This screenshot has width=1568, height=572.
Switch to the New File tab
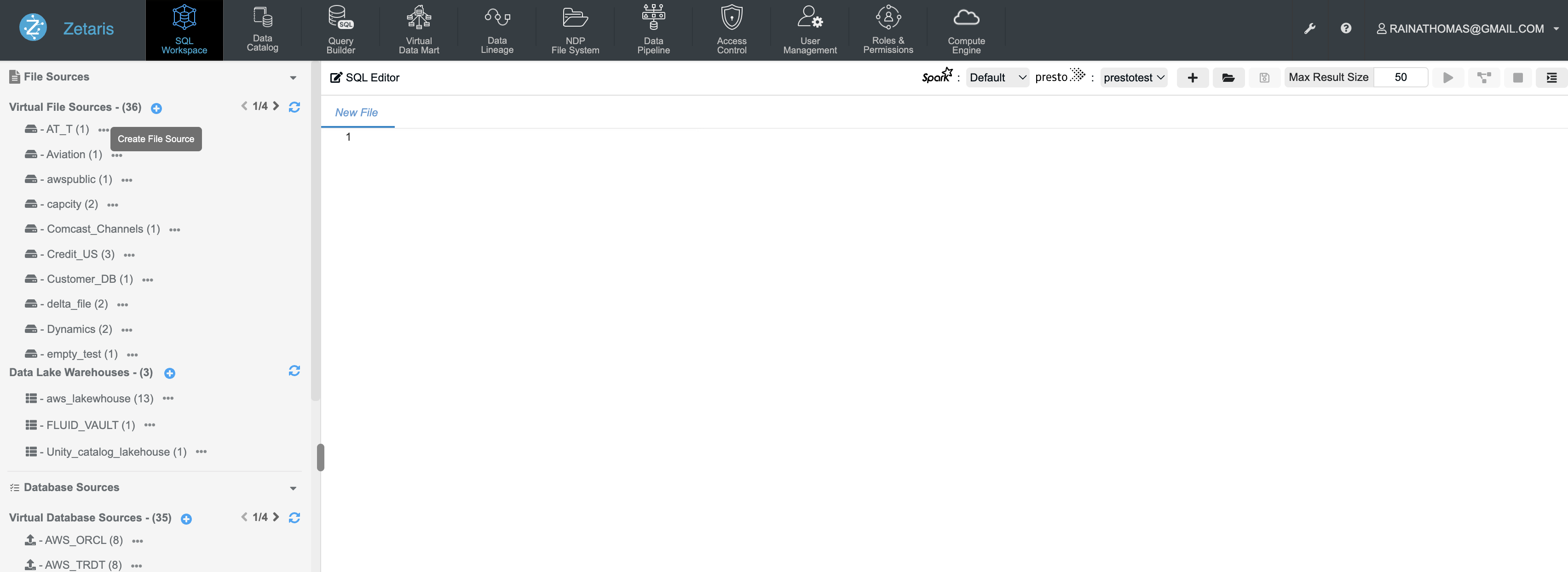[x=356, y=113]
